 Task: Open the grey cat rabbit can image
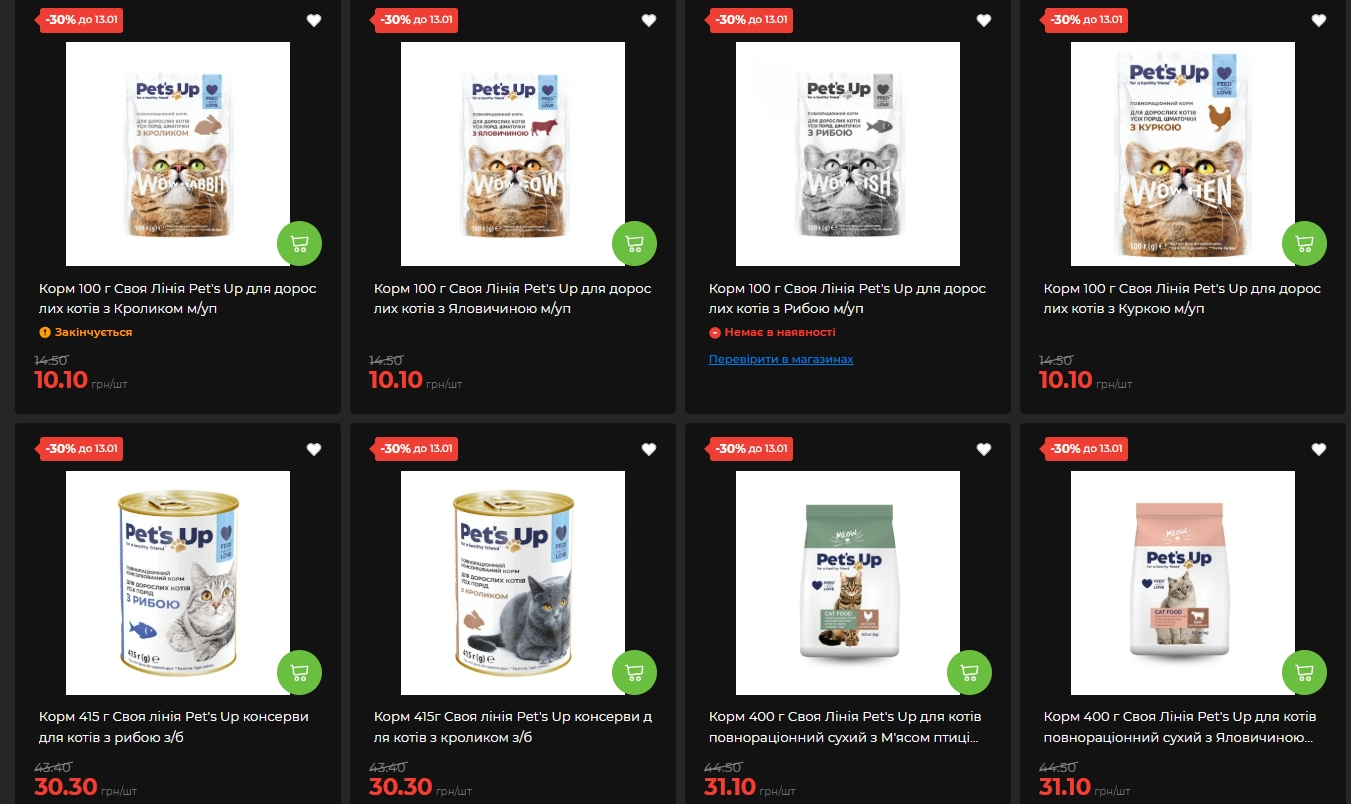pos(513,583)
